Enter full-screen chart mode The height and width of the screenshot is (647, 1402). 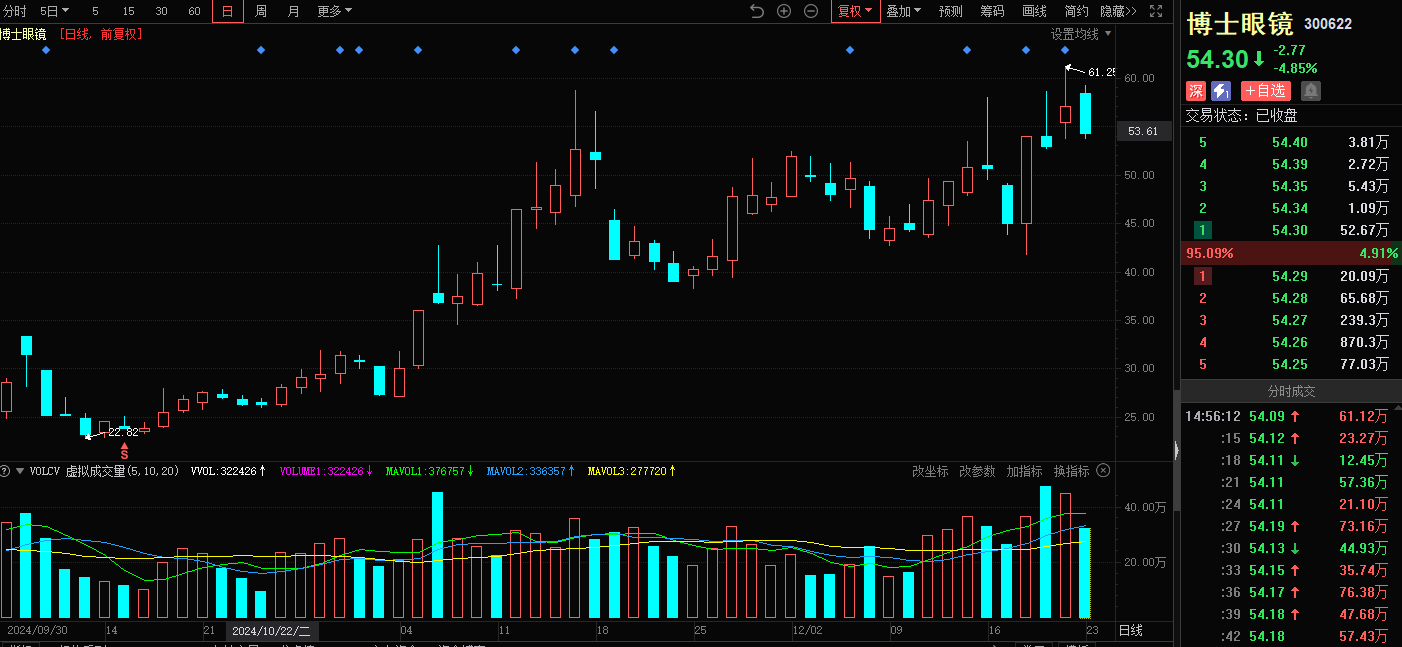[1156, 11]
